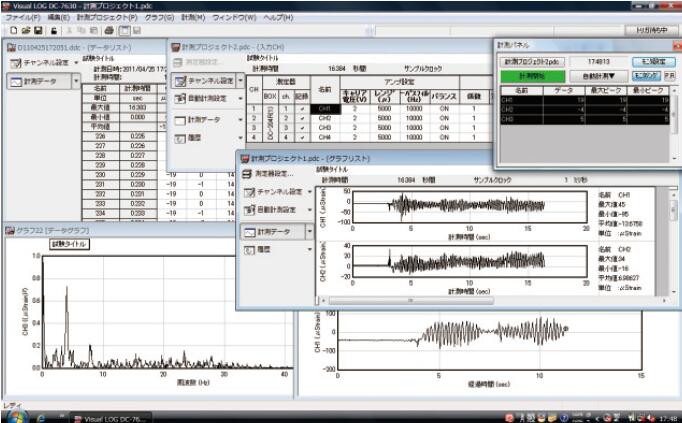The image size is (682, 423).
Task: Select 計測データ icon in the data list window
Action: (x=16, y=81)
